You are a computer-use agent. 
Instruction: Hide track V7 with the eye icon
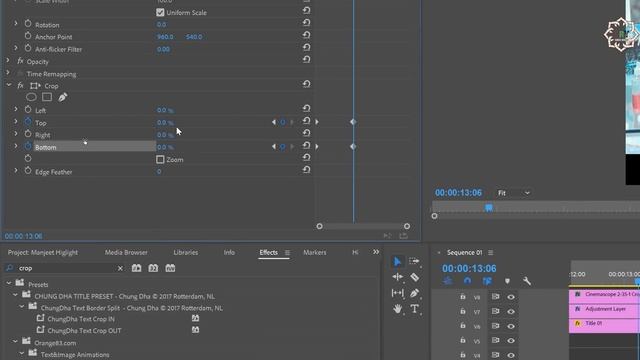(511, 311)
